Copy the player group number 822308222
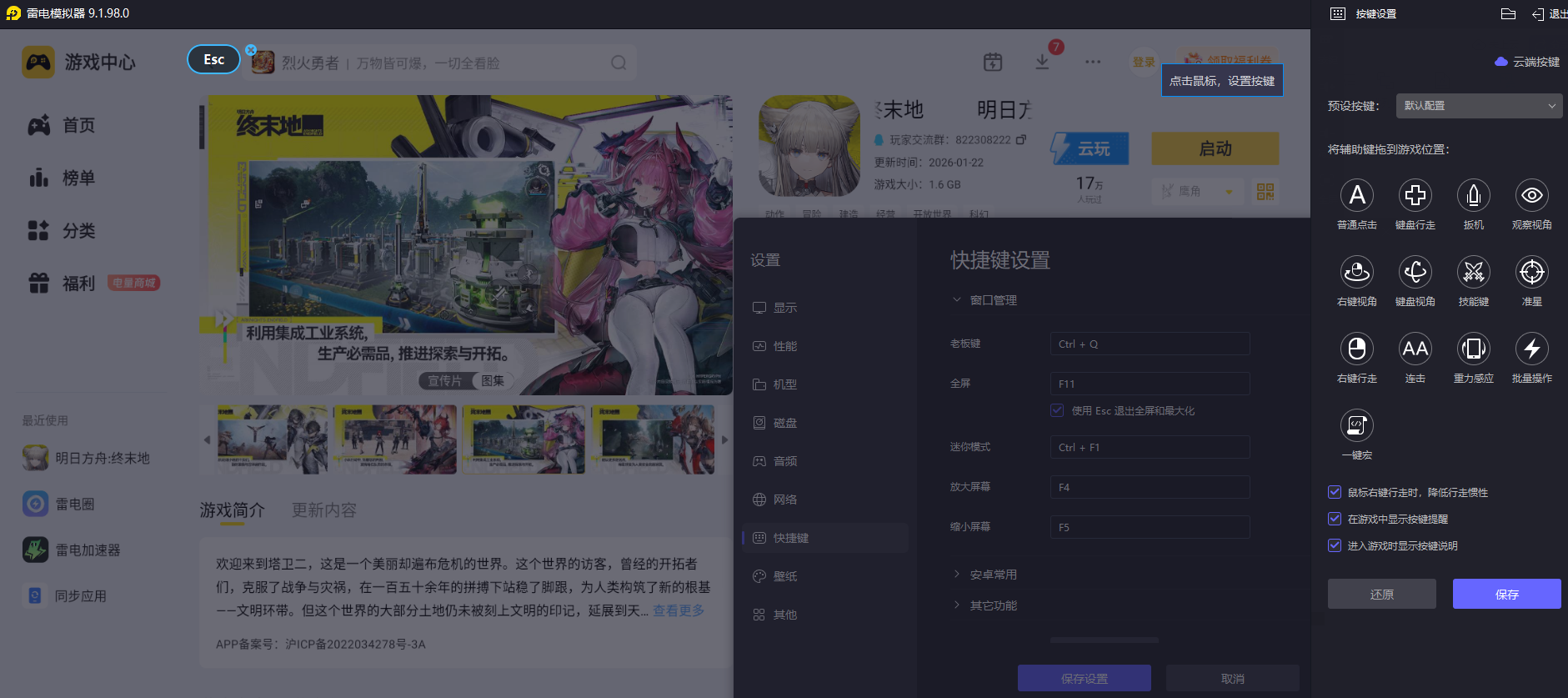 click(1021, 139)
